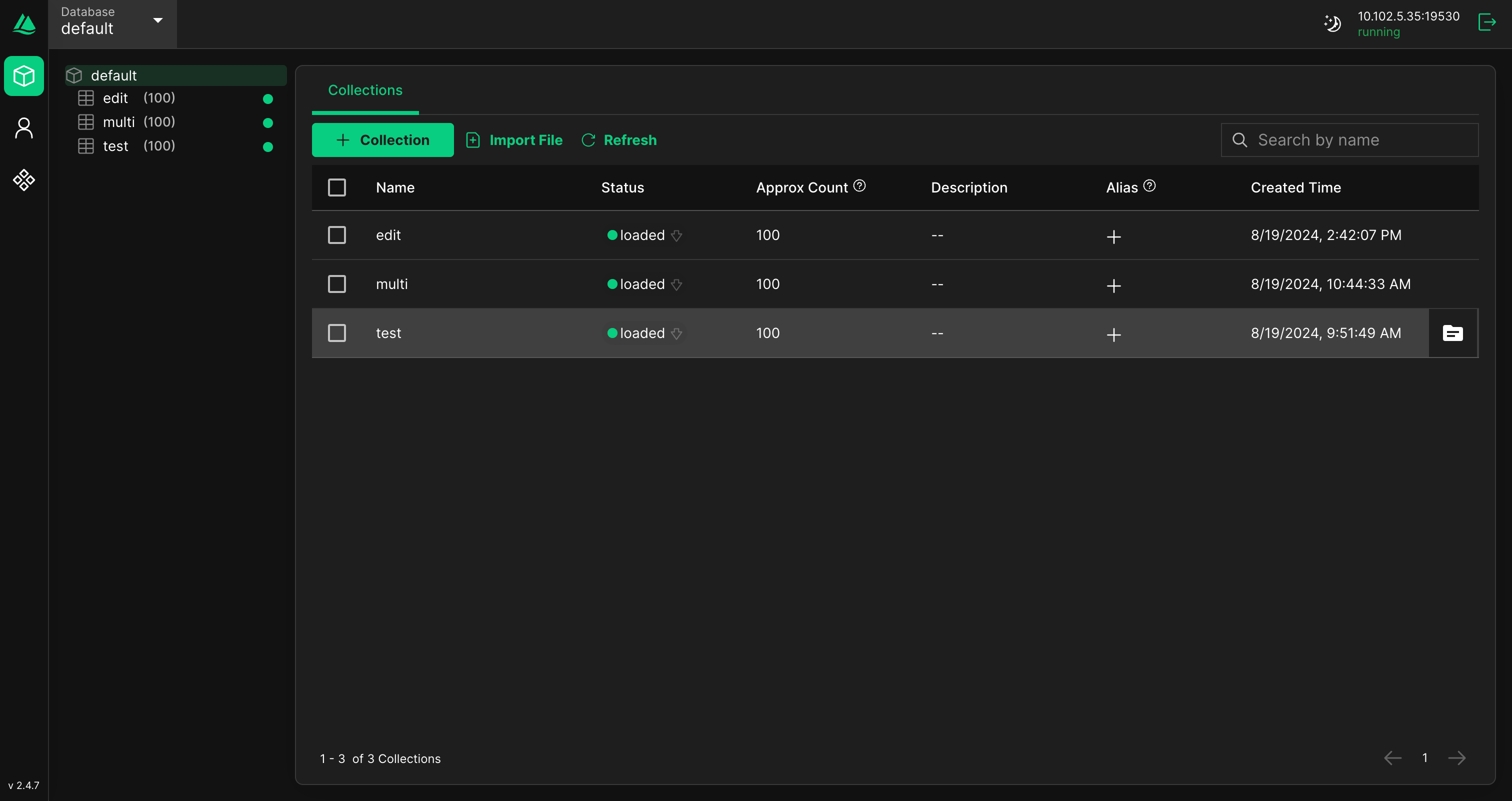Switch to the Collections tab
1512x801 pixels.
click(365, 90)
